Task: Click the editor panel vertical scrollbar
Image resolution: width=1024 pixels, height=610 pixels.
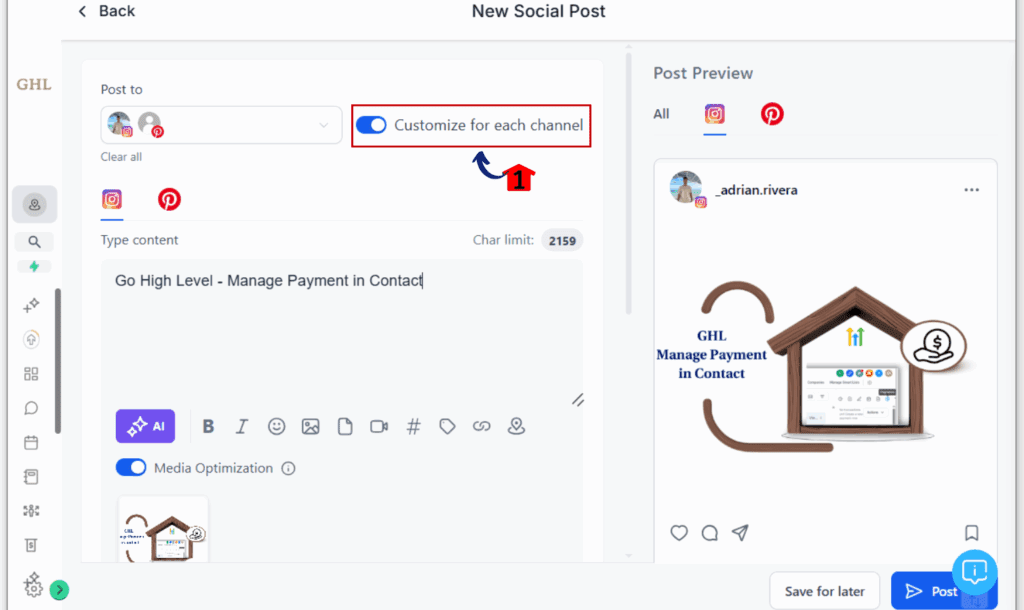Action: [x=628, y=183]
